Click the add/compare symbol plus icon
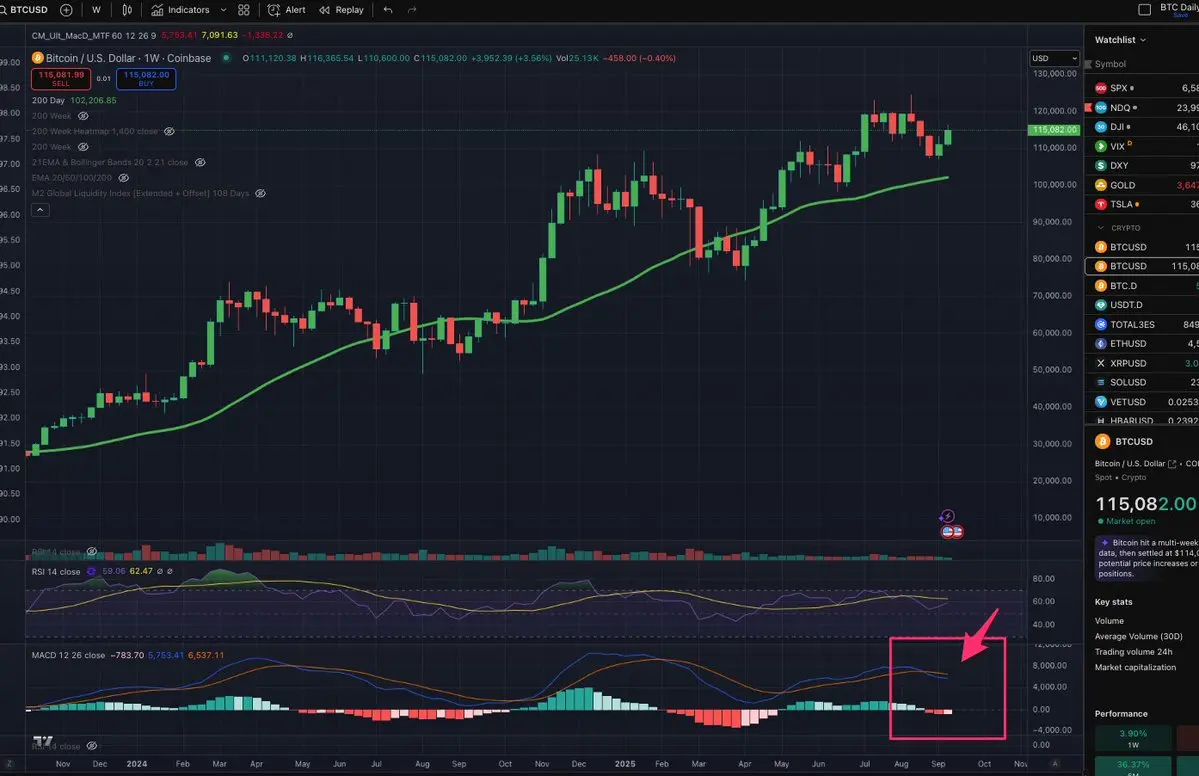 pos(67,10)
